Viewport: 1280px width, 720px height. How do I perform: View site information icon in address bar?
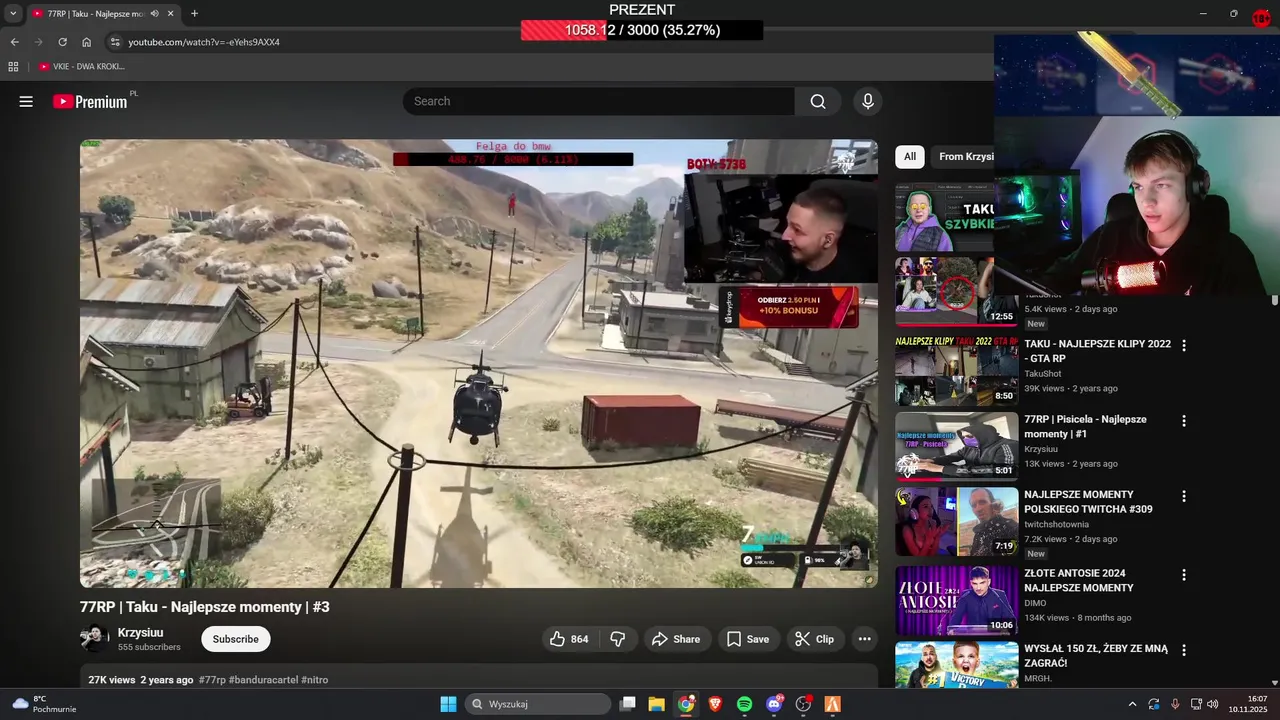point(115,42)
